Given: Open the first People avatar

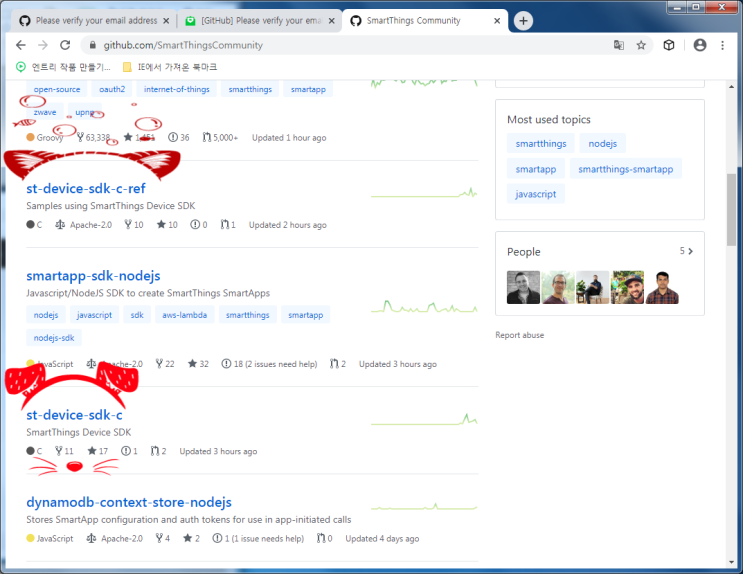Looking at the screenshot, I should [523, 287].
